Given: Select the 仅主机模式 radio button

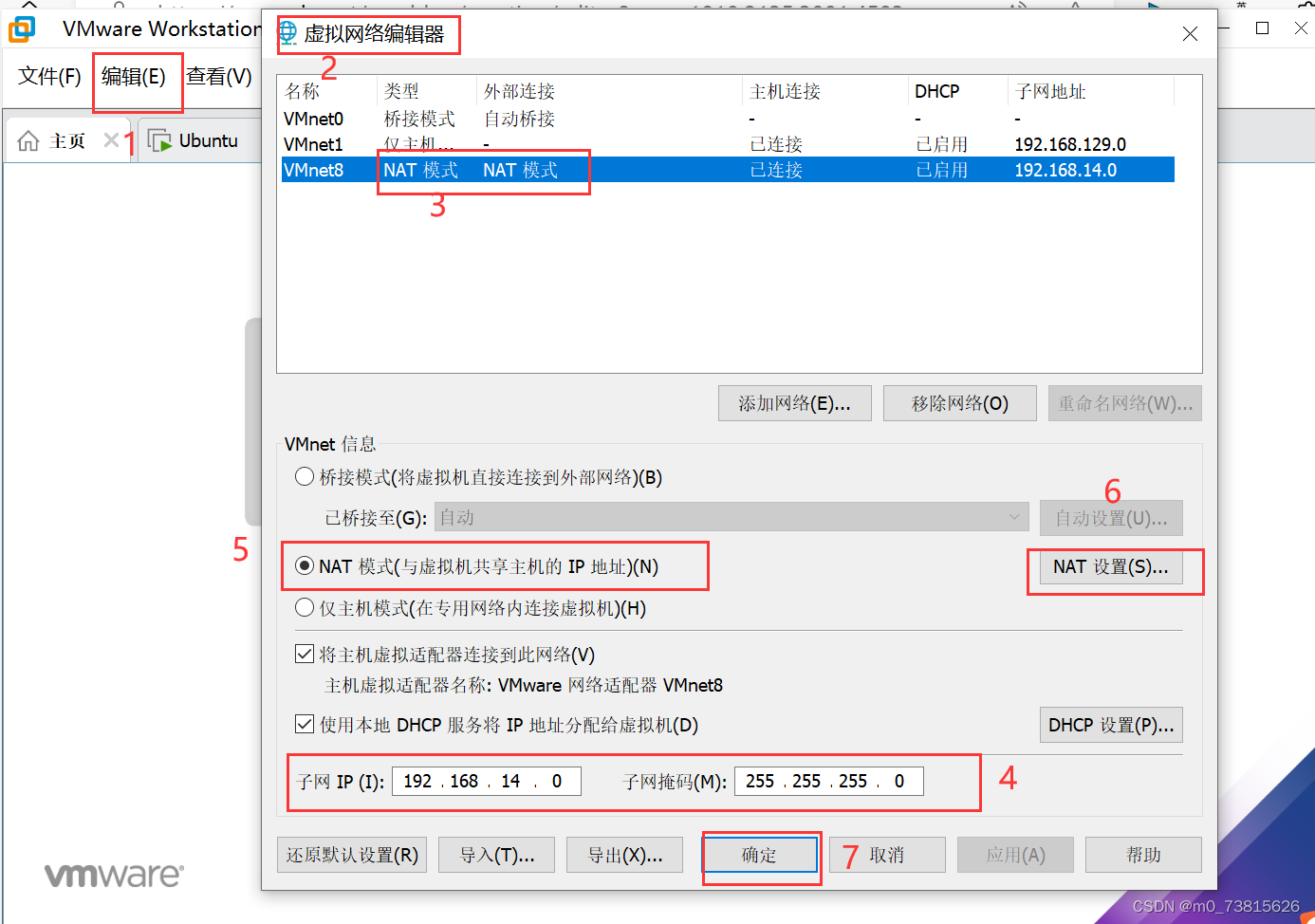Looking at the screenshot, I should pyautogui.click(x=305, y=608).
